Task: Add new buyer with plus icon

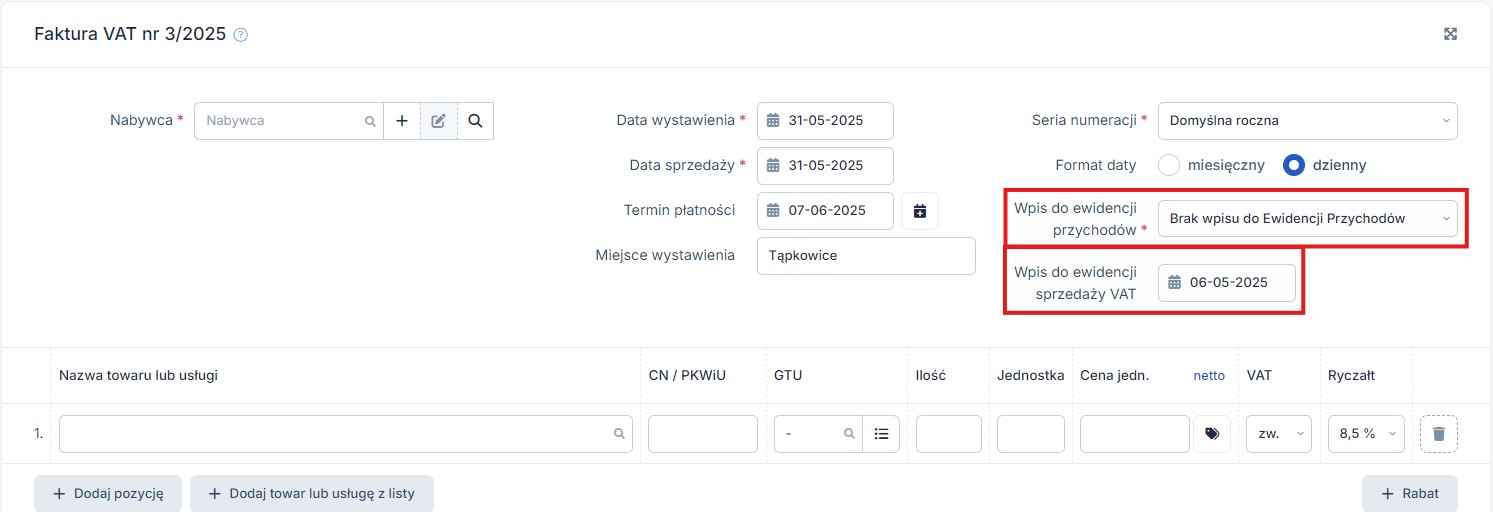Action: coord(402,121)
